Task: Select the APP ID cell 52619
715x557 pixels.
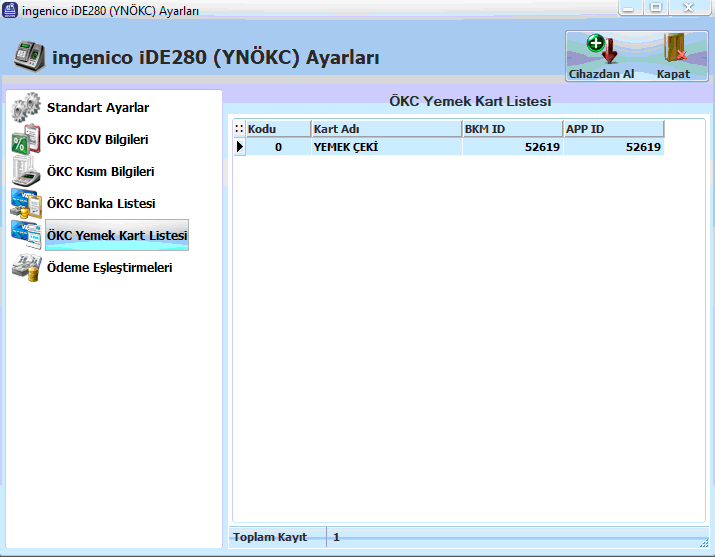Action: pyautogui.click(x=614, y=147)
